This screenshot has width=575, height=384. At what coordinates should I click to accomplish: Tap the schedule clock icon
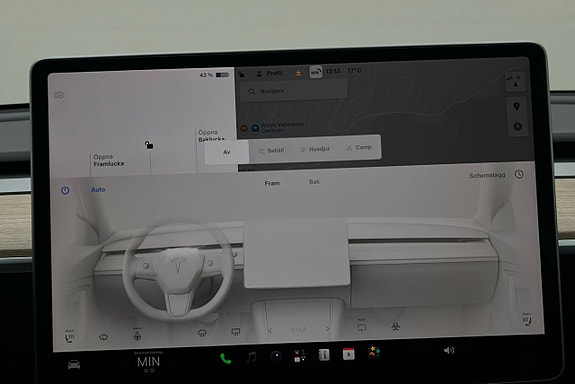click(x=519, y=174)
